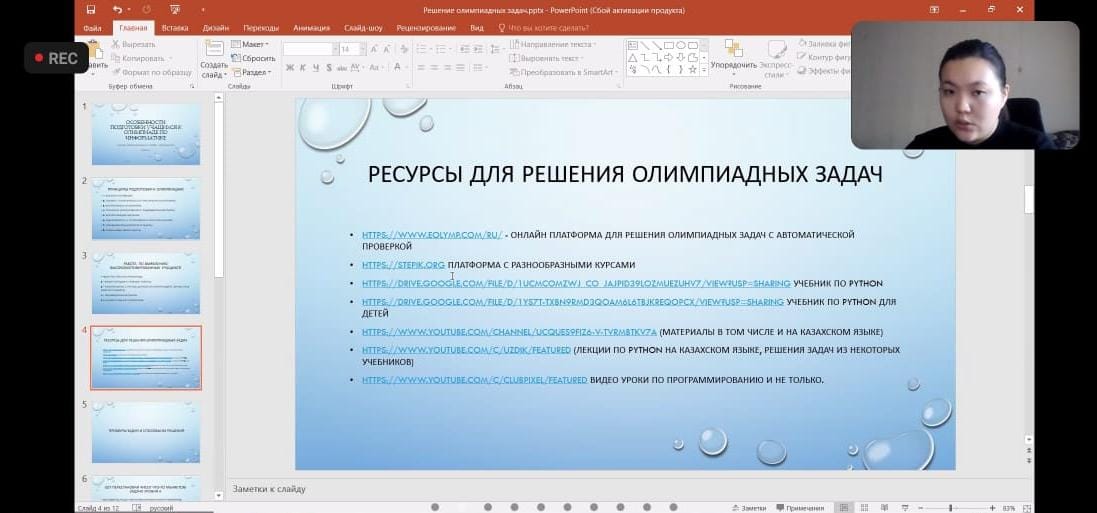This screenshot has height=513, width=1097.
Task: Justify text alignment
Action: [462, 68]
